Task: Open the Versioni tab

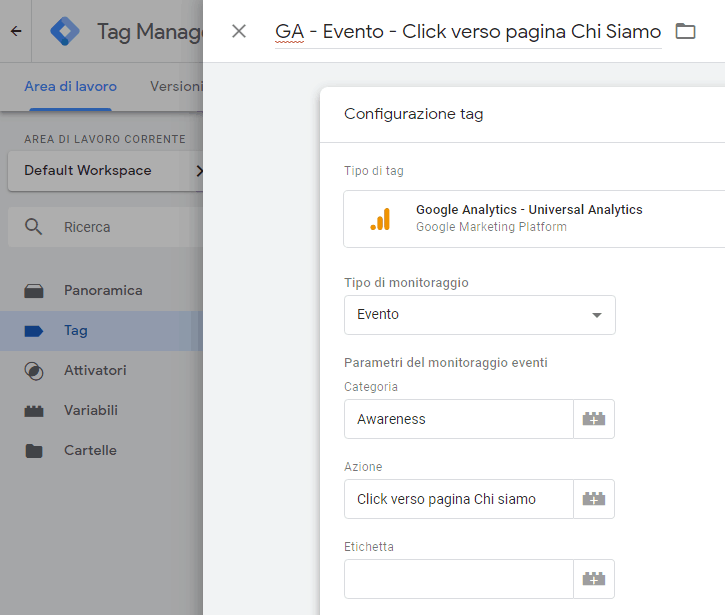Action: [177, 86]
